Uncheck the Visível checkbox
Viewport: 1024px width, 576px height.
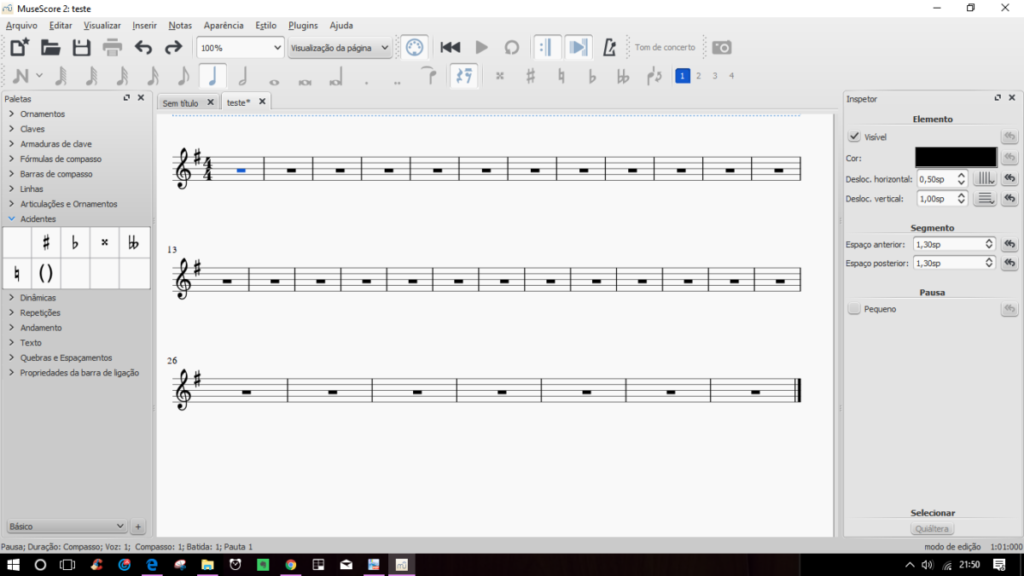(854, 137)
